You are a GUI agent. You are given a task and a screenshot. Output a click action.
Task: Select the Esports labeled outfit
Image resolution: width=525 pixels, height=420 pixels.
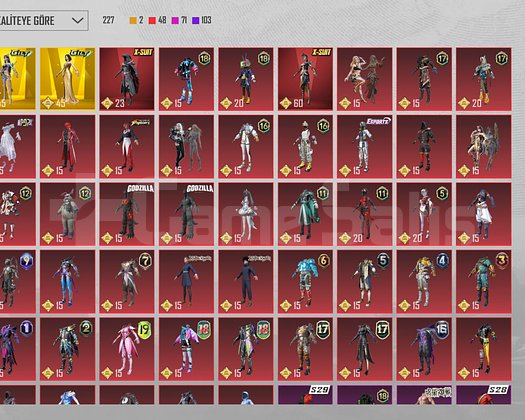[365, 146]
